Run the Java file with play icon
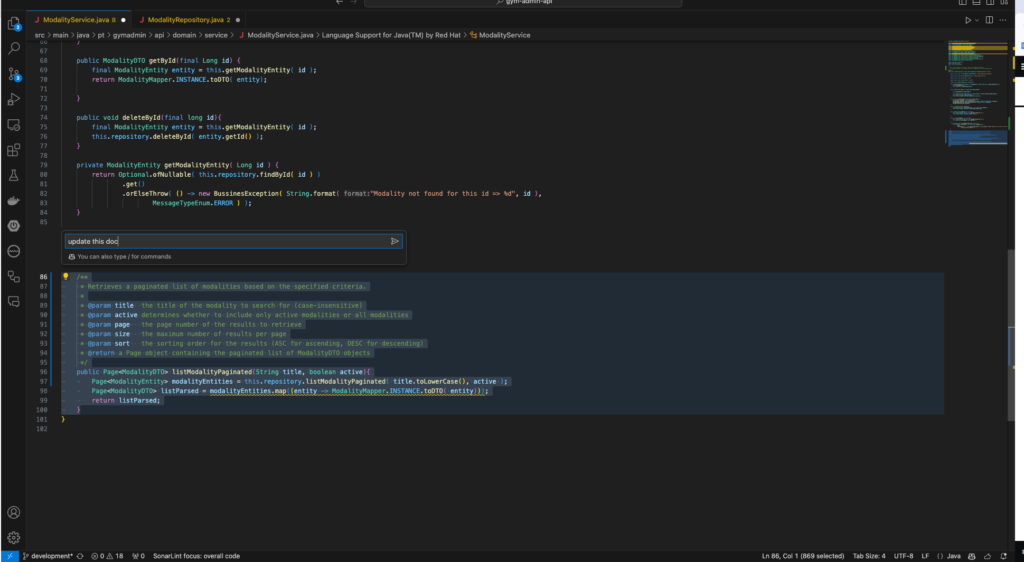This screenshot has height=562, width=1024. pos(968,20)
